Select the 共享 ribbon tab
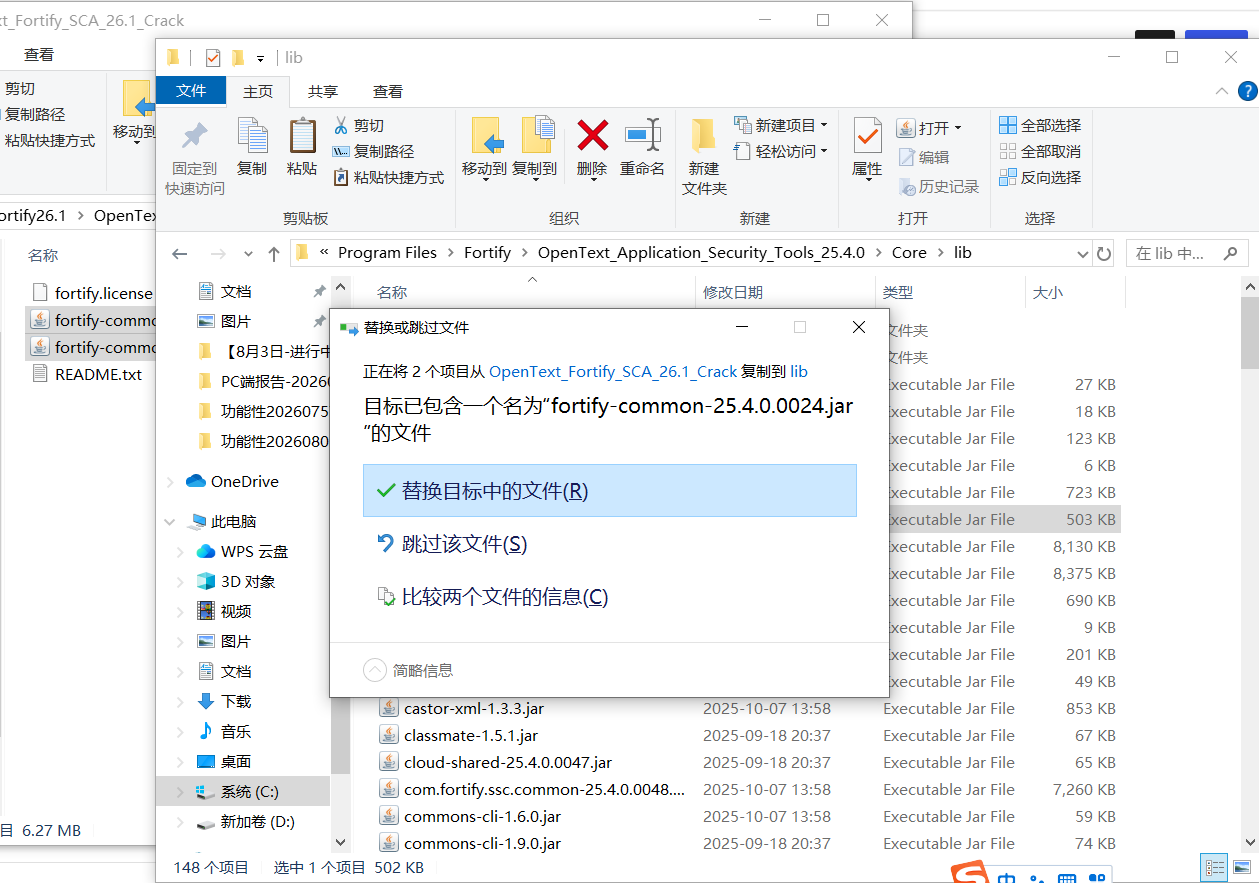Viewport: 1259px width, 883px height. tap(323, 91)
